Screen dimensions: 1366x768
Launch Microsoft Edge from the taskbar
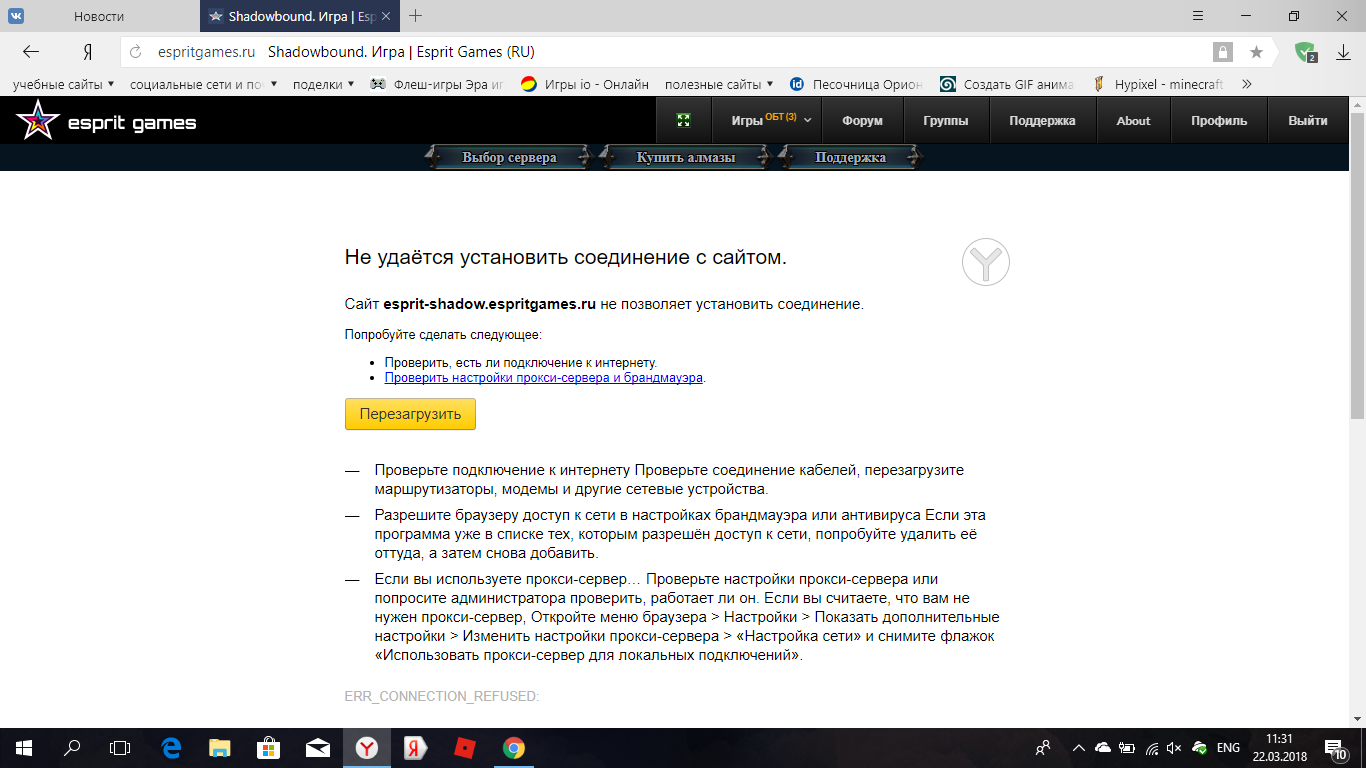pos(171,747)
